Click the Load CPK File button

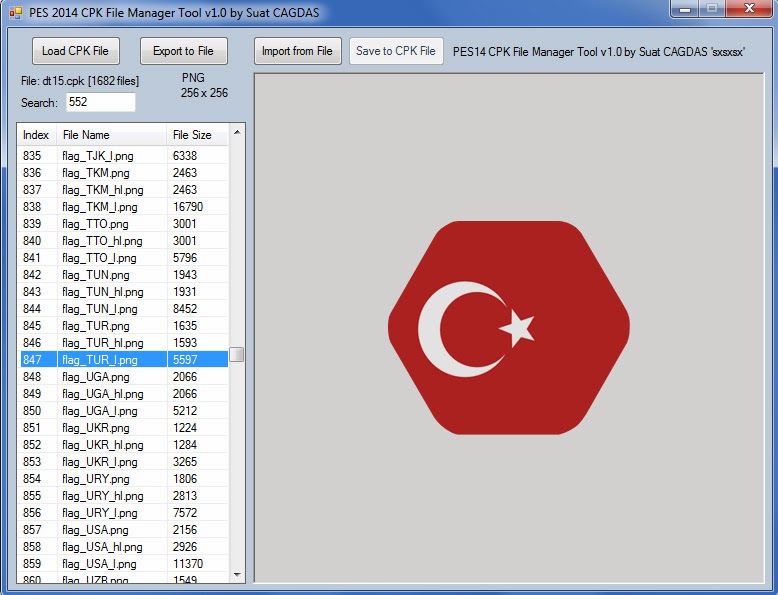75,51
